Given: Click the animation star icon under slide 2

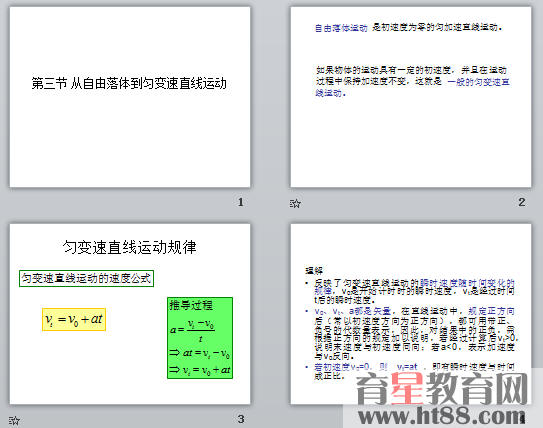Looking at the screenshot, I should click(295, 203).
